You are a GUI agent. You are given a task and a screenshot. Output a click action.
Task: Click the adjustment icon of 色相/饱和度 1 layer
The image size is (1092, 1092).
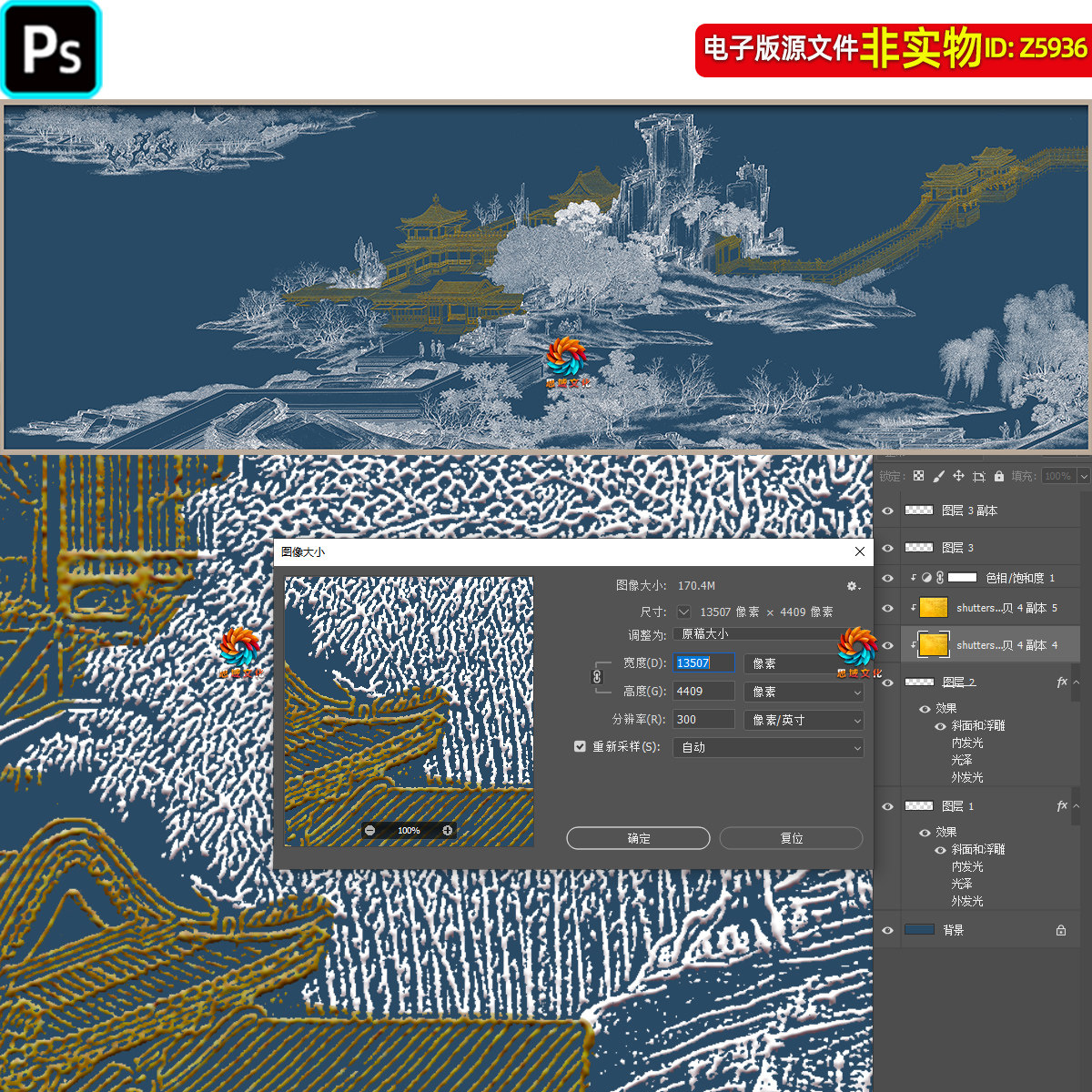pos(926,577)
